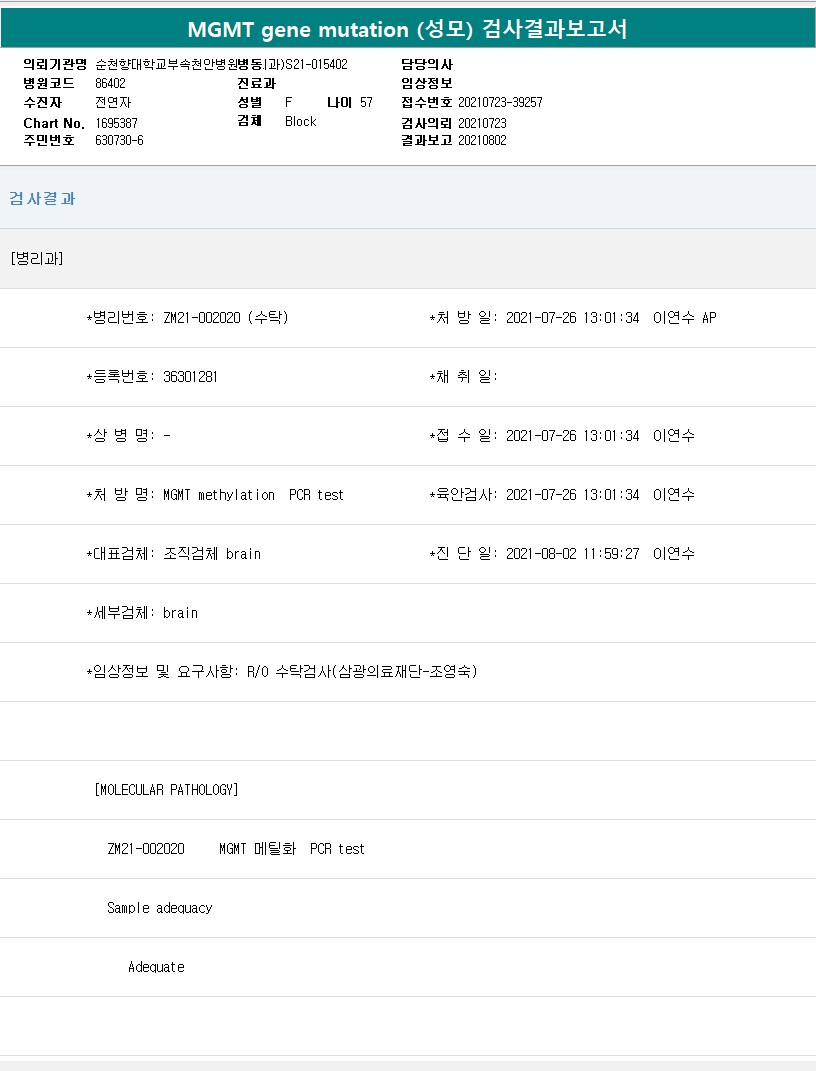Image resolution: width=816 pixels, height=1071 pixels.
Task: Click test request date '20210723'
Action: coord(482,123)
